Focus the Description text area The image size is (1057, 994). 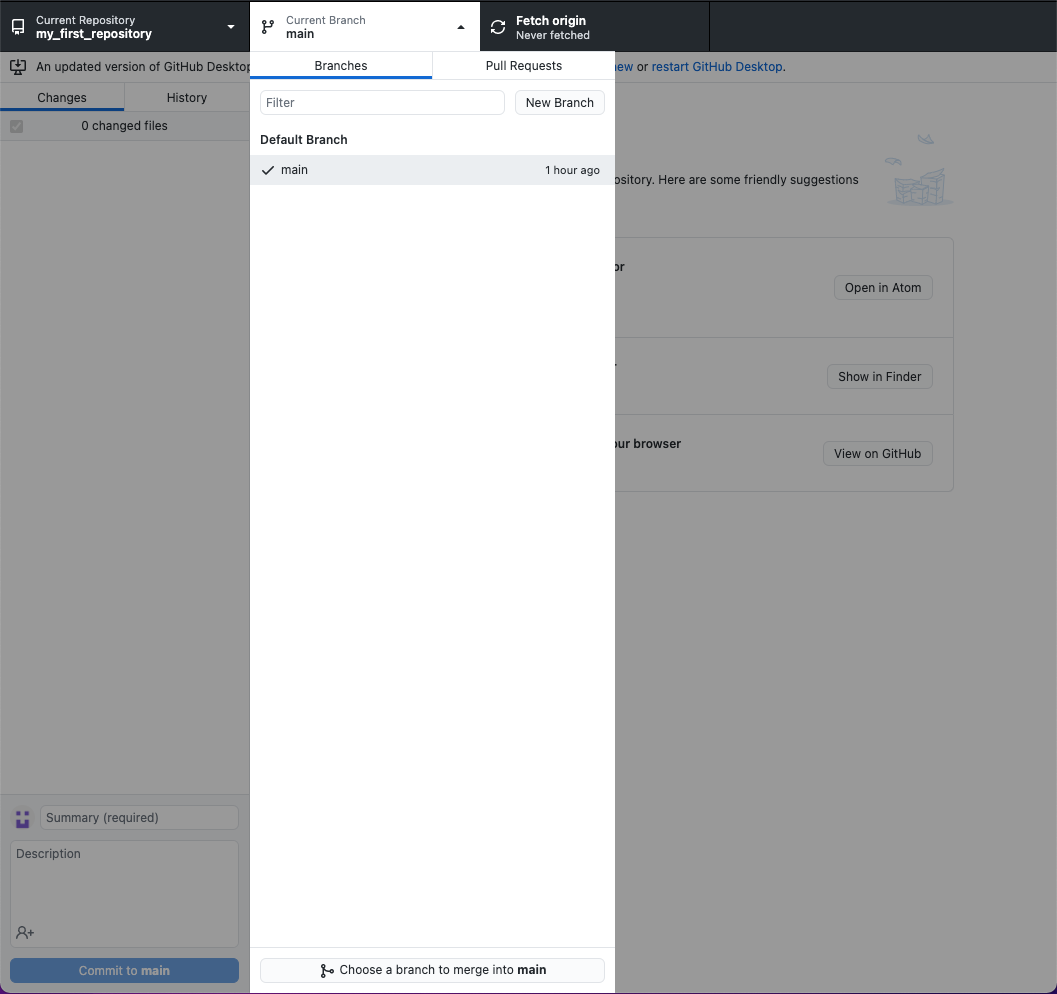(125, 894)
